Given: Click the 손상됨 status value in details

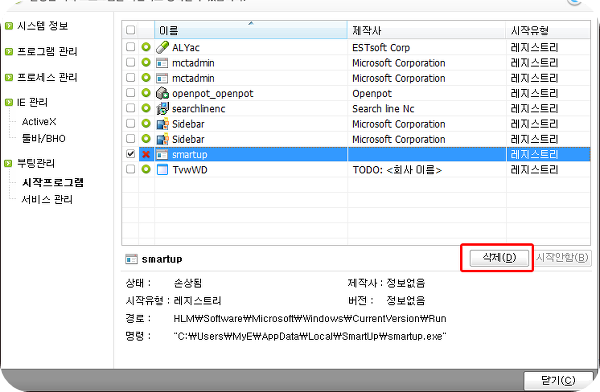Looking at the screenshot, I should pos(188,283).
